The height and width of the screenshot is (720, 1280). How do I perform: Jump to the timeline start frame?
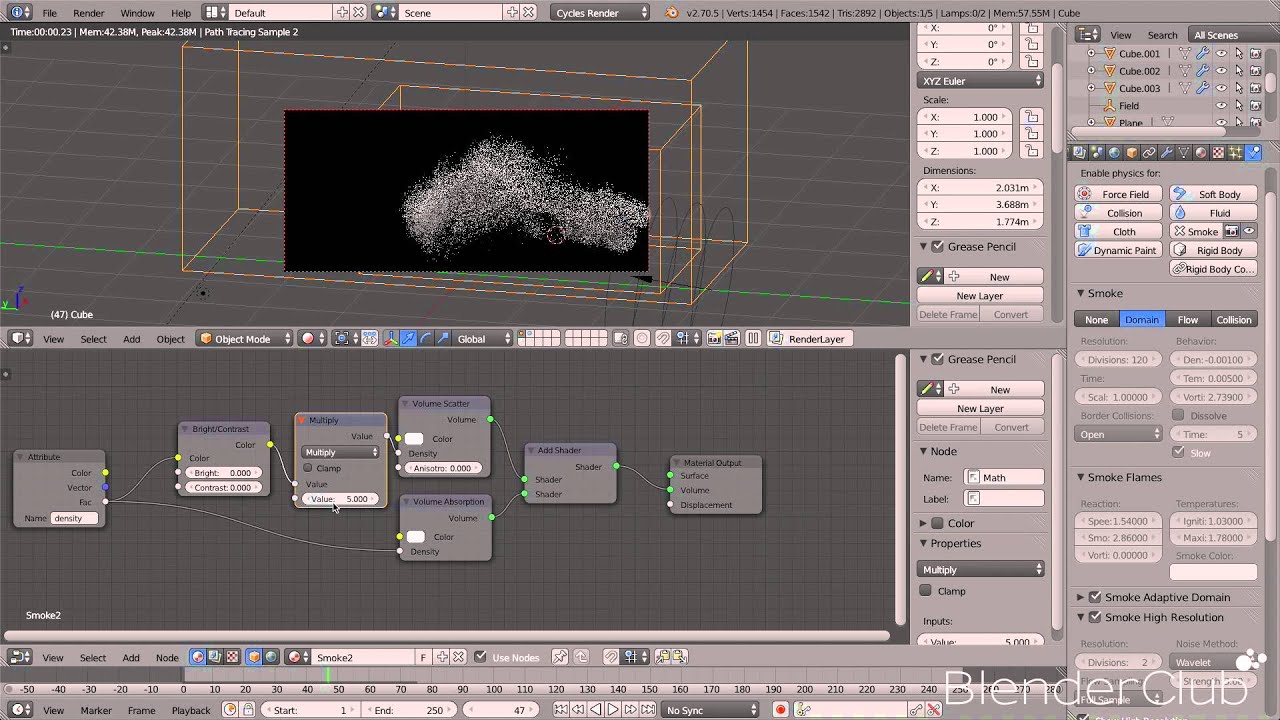coord(562,710)
